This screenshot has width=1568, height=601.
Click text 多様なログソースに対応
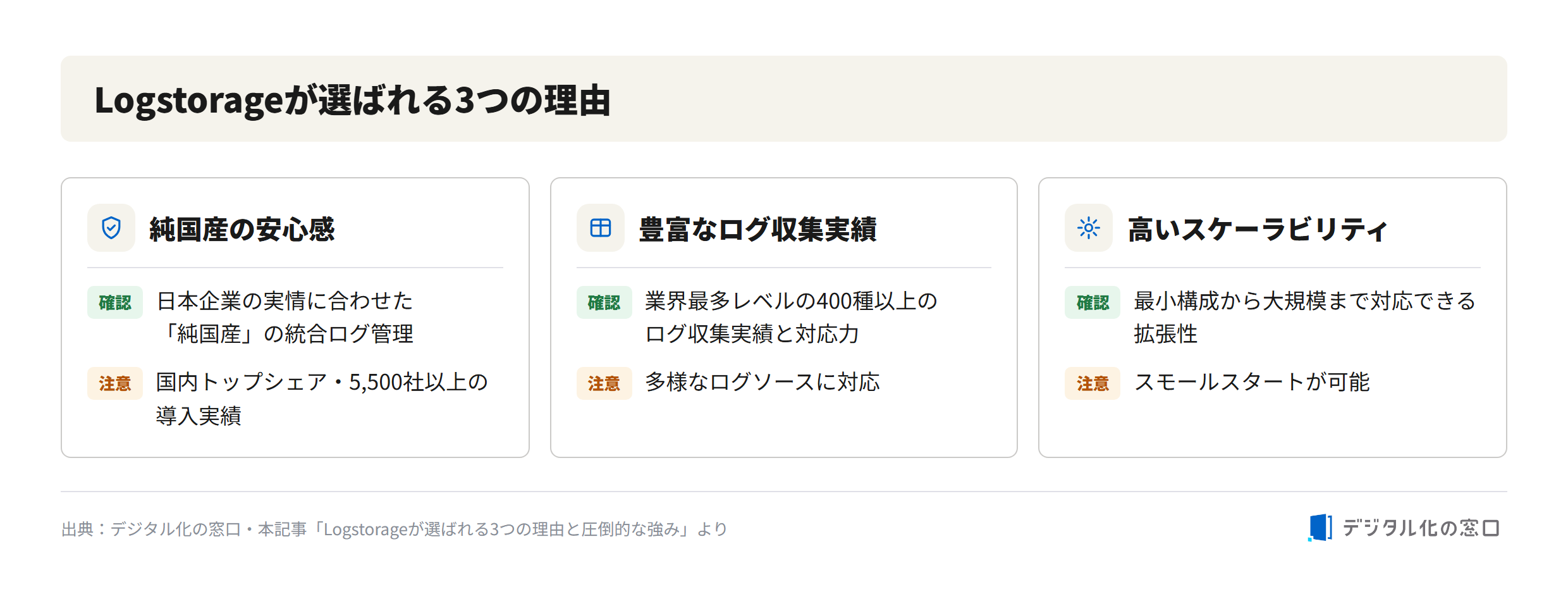(763, 382)
